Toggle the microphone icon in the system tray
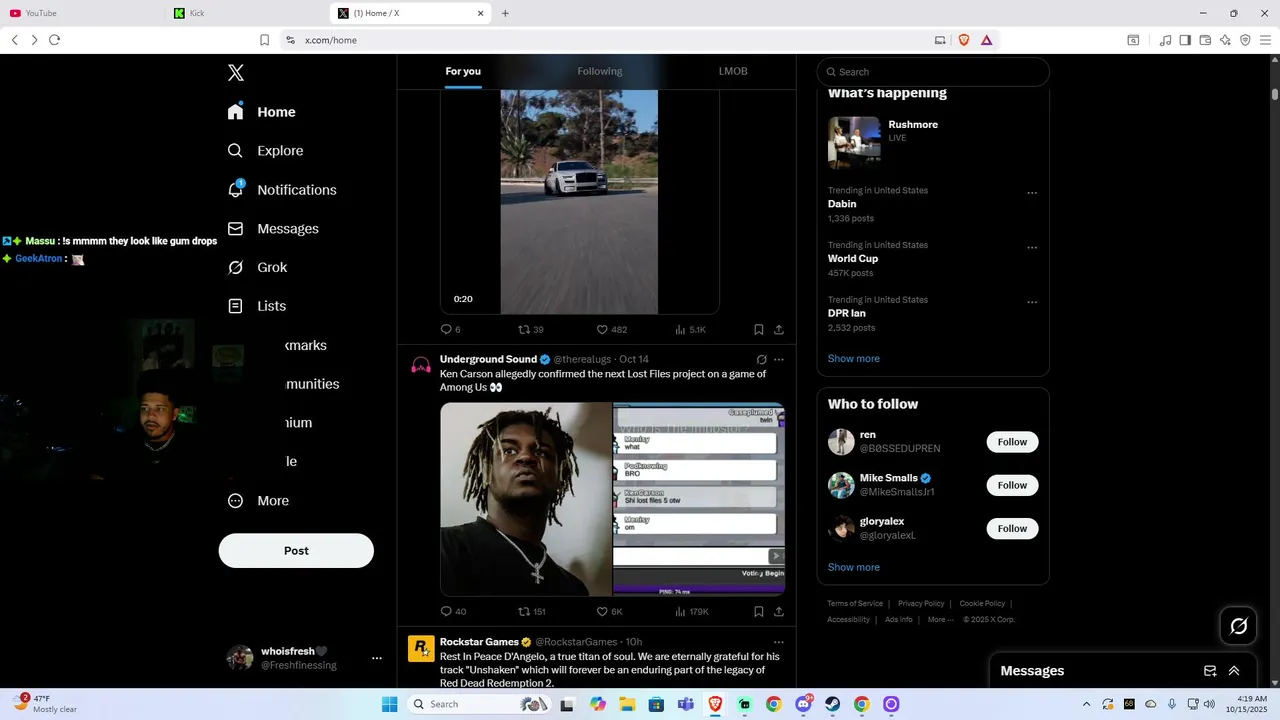The width and height of the screenshot is (1280, 720). coord(1171,704)
